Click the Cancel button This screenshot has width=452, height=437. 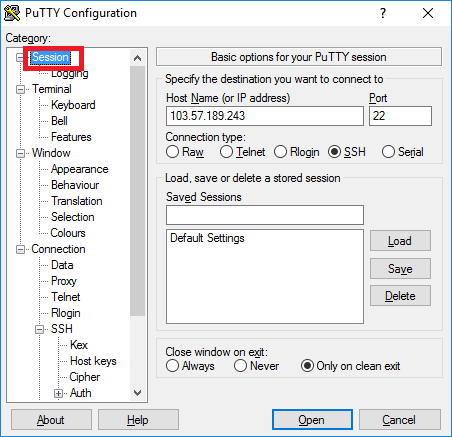pyautogui.click(x=400, y=420)
